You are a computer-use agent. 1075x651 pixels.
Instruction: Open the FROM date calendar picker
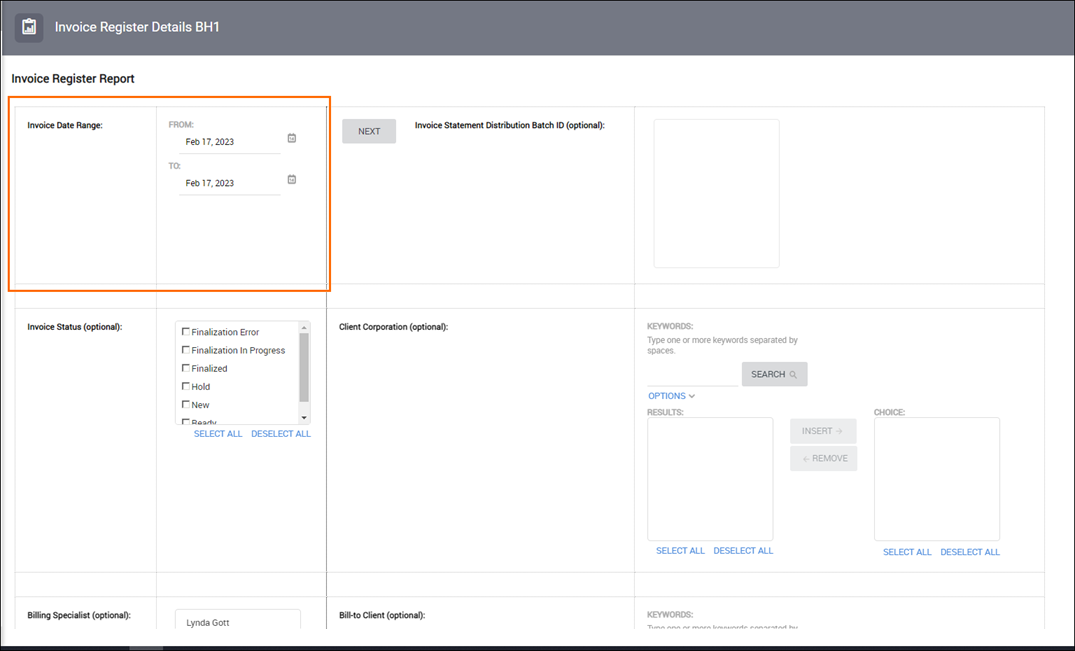pos(291,138)
